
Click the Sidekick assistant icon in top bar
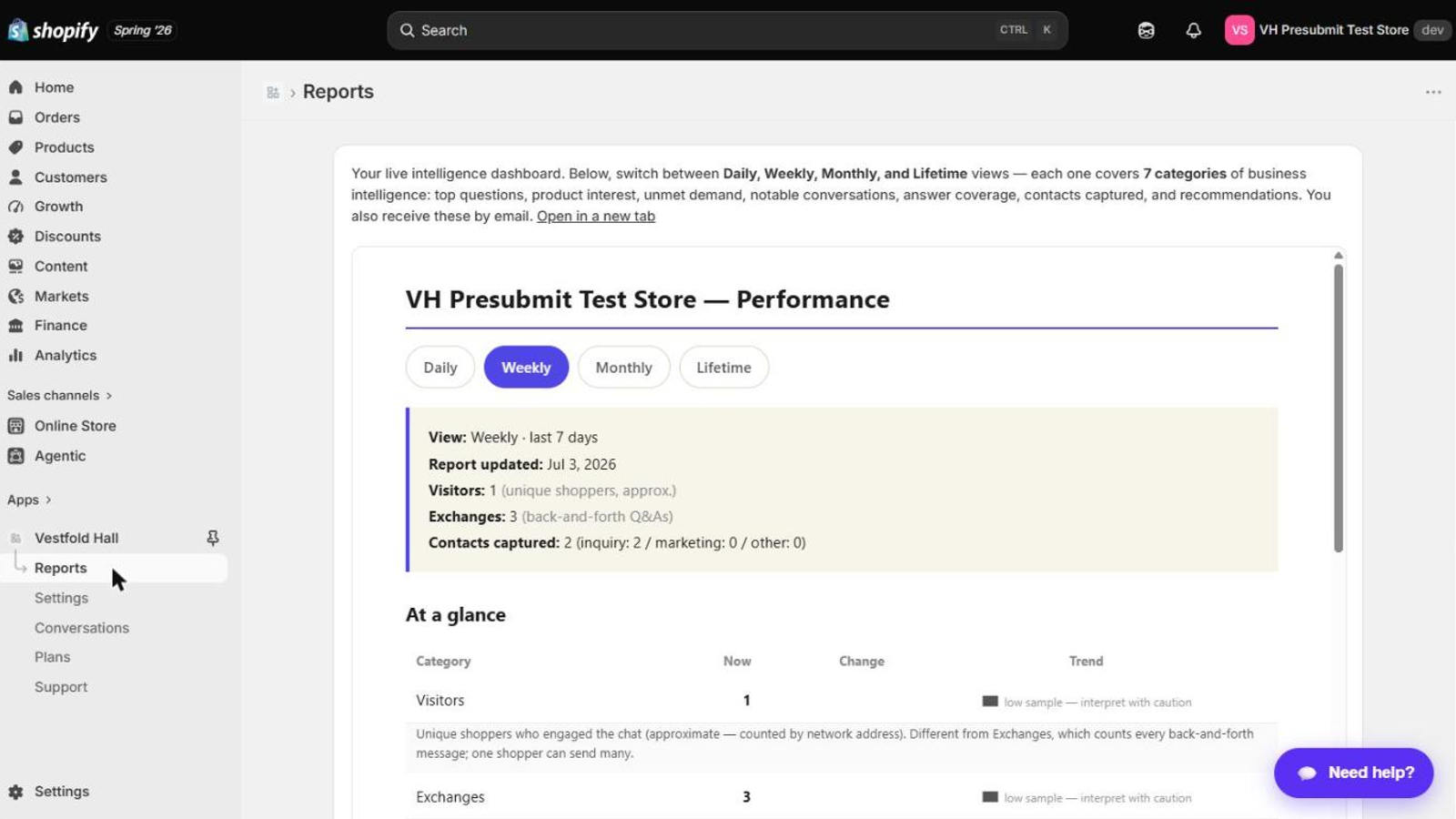[x=1146, y=30]
